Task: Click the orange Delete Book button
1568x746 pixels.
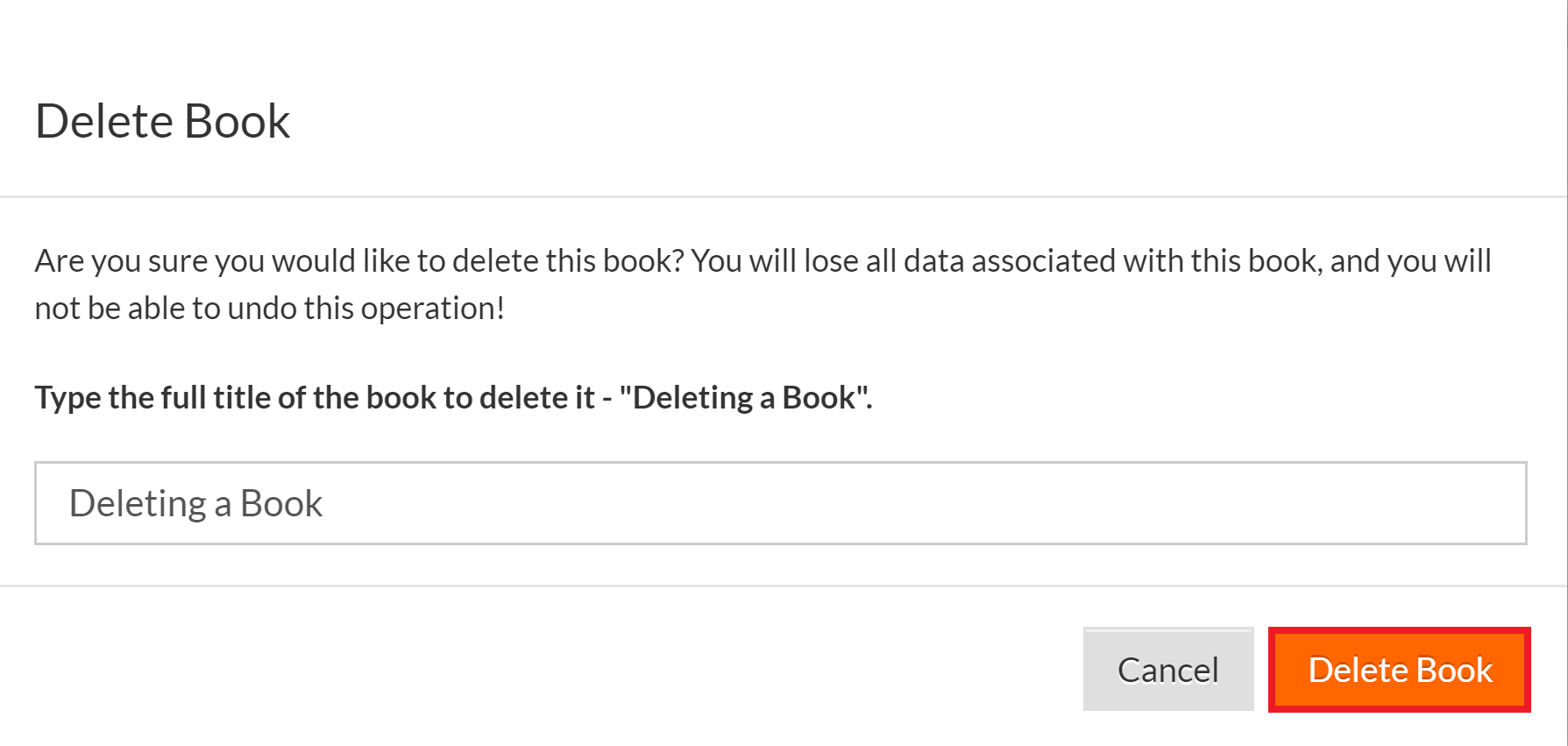Action: [1399, 670]
